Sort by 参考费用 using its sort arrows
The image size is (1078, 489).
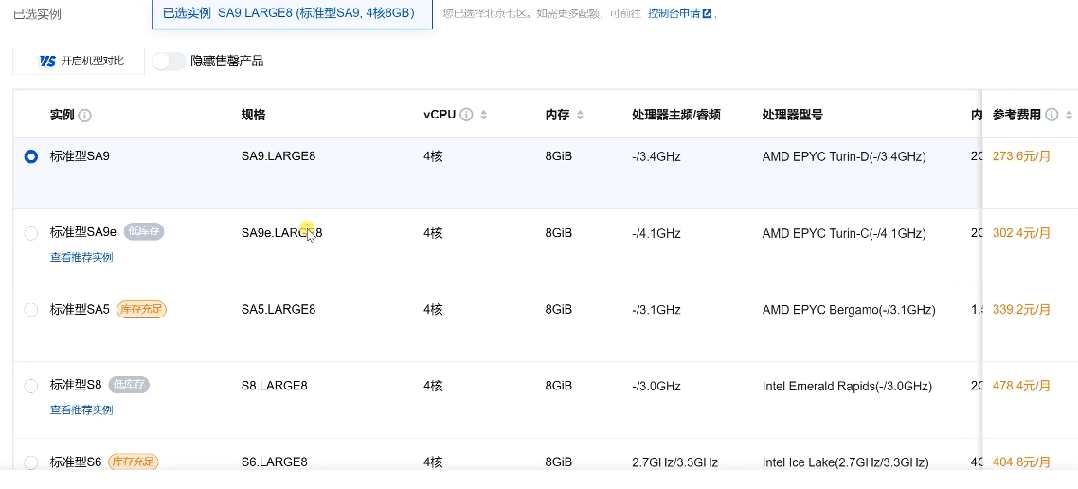tap(1068, 115)
